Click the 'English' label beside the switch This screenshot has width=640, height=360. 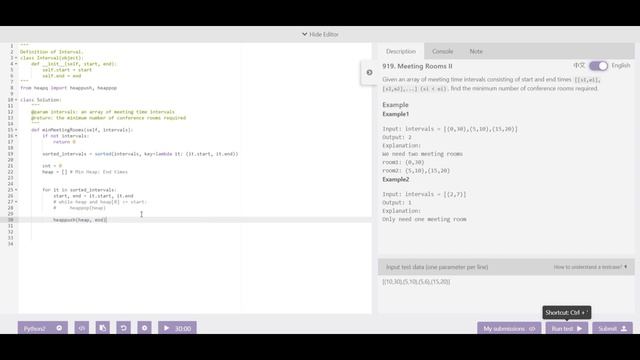tap(621, 66)
